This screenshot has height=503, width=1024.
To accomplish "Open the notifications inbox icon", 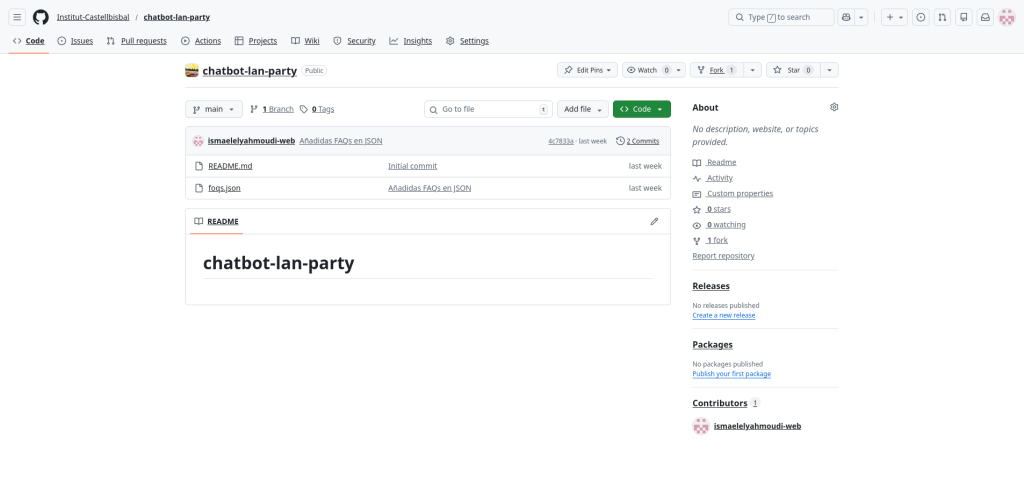I will [x=985, y=17].
